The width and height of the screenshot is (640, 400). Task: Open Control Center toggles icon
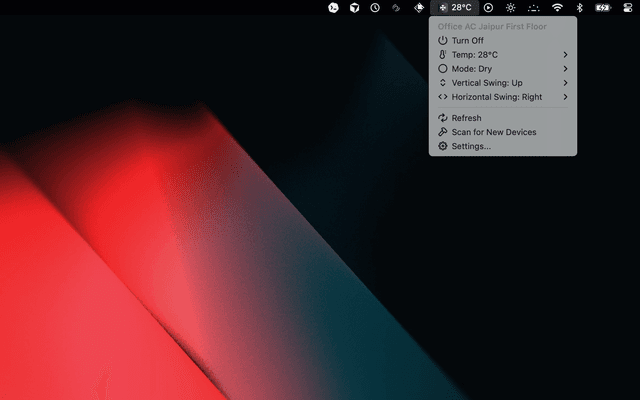point(628,7)
